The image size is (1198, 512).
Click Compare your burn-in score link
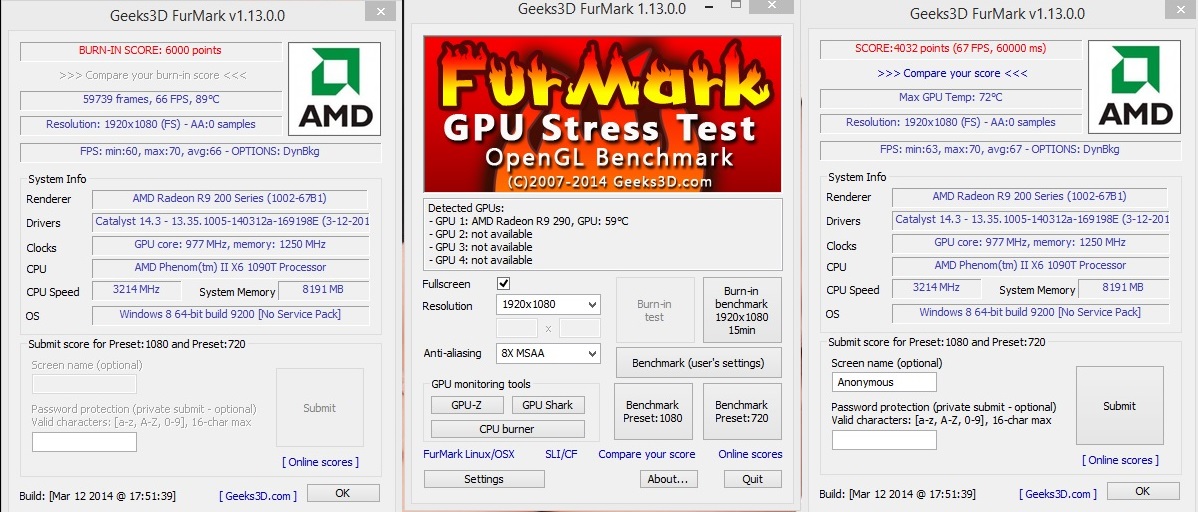(151, 76)
